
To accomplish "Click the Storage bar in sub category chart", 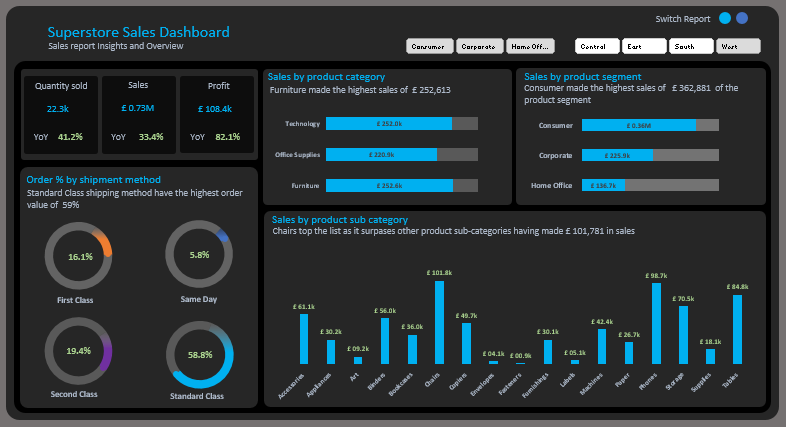I will 683,335.
